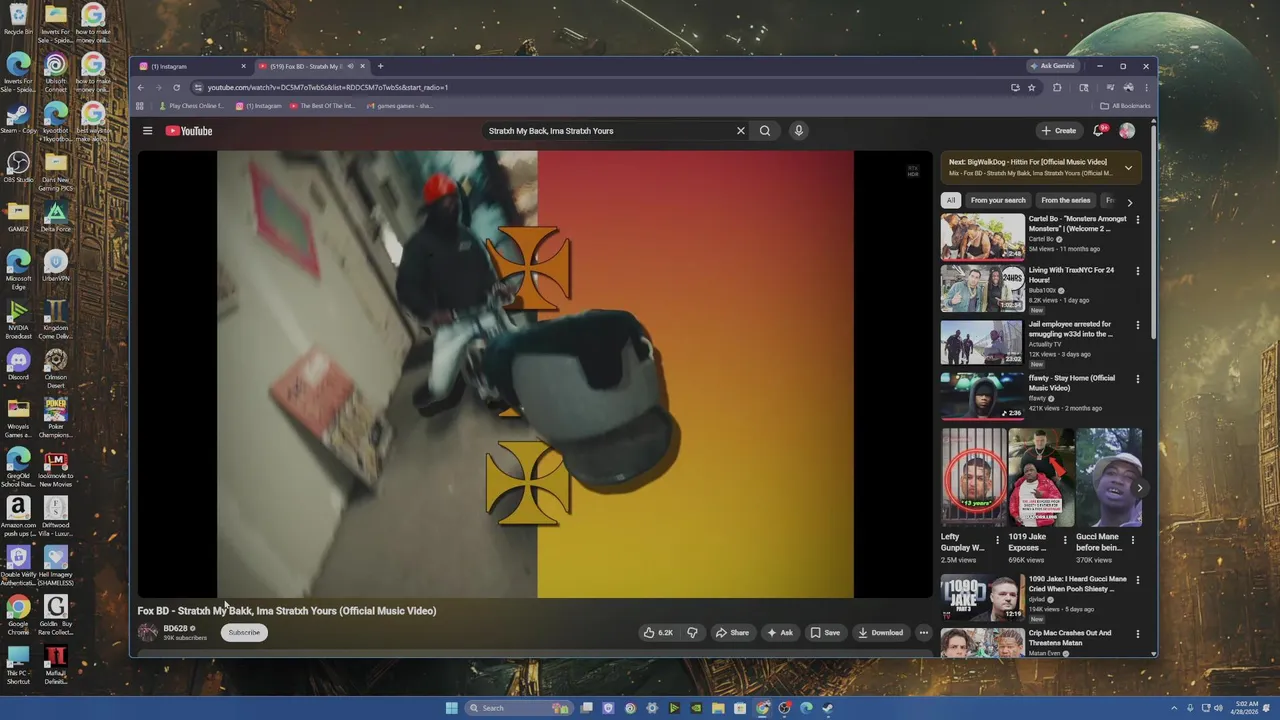The width and height of the screenshot is (1280, 720).
Task: Go back in Chrome browser
Action: (141, 87)
